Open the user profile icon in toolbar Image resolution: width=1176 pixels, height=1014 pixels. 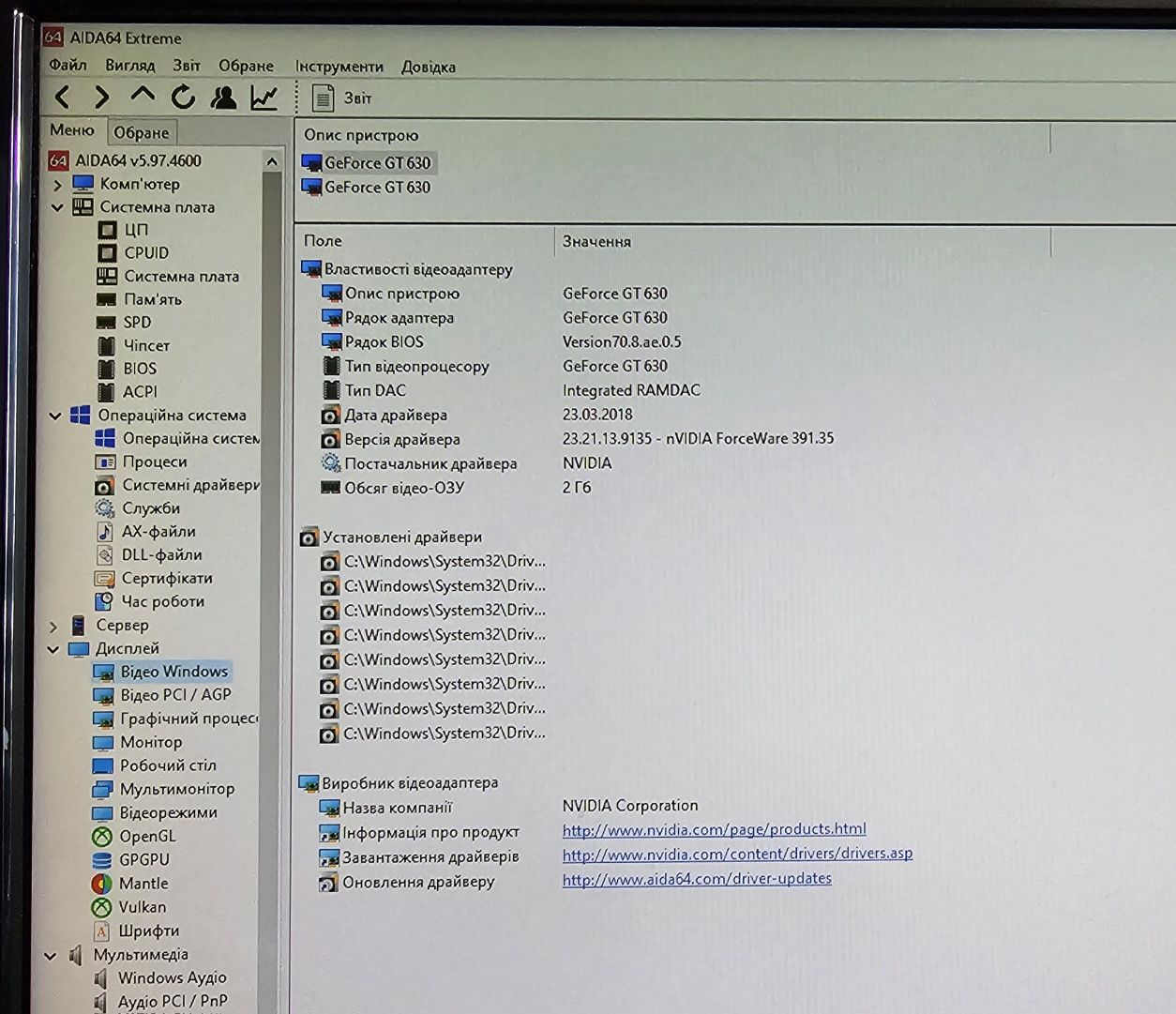click(x=223, y=97)
